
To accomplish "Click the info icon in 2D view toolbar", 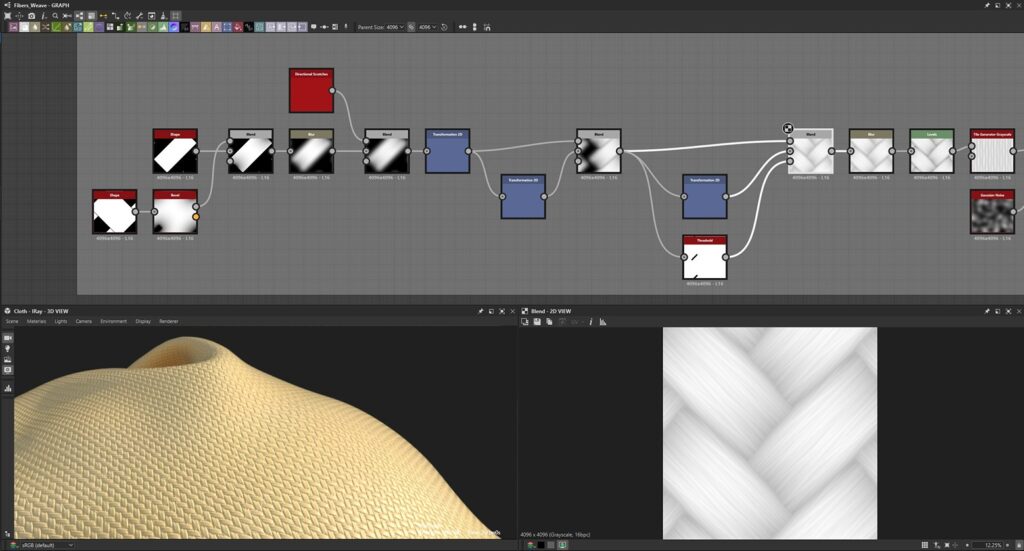I will click(590, 322).
